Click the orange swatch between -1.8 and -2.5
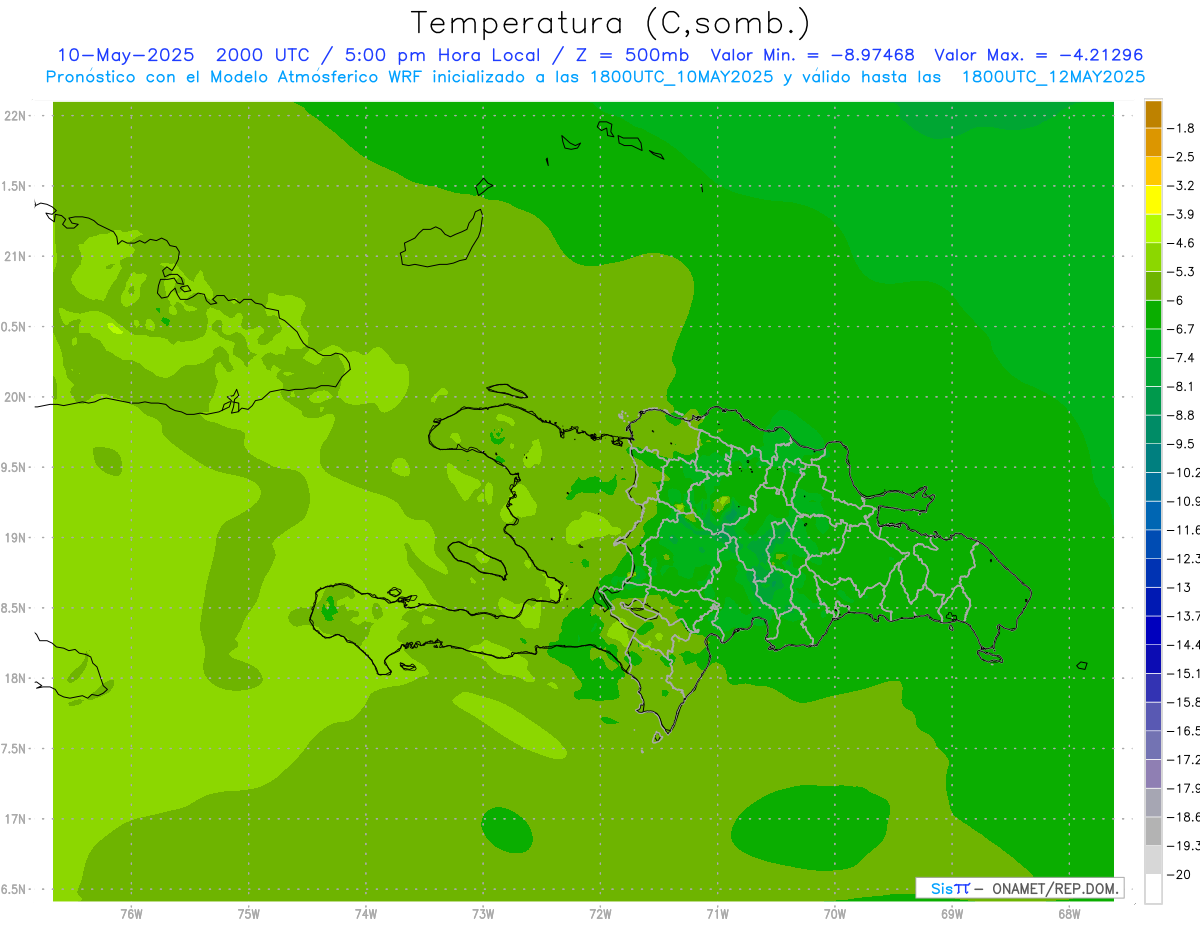1200x927 pixels. (1153, 143)
